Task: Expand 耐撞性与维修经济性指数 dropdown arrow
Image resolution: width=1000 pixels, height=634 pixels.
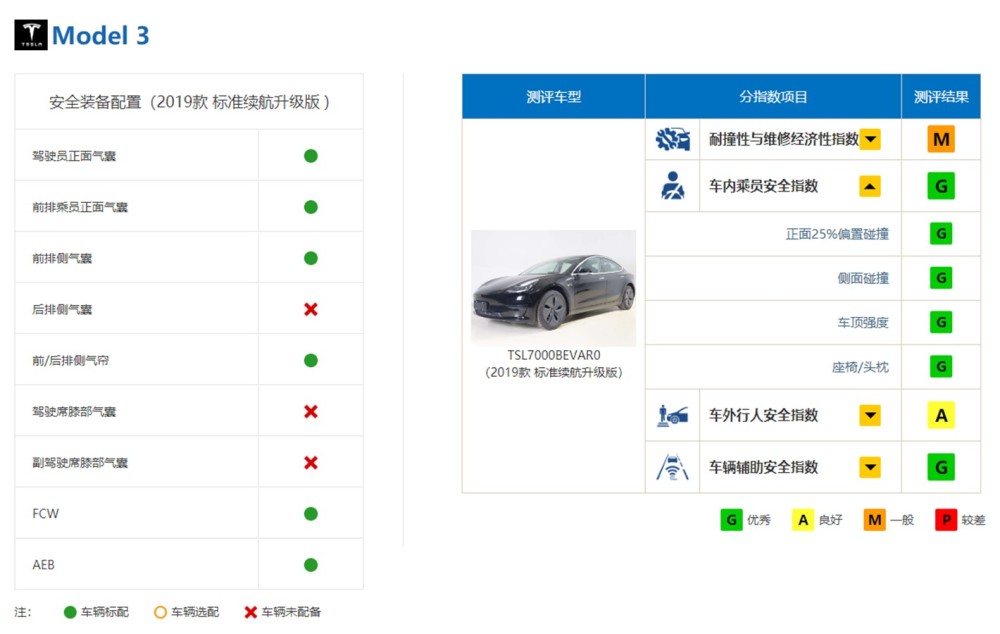Action: 870,139
